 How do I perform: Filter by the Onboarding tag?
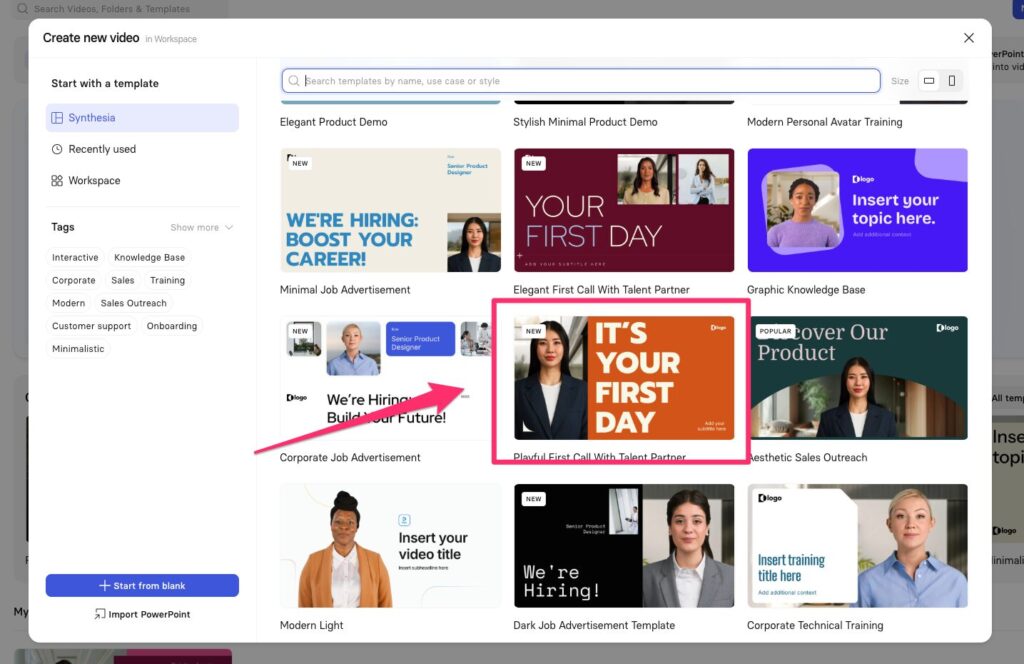[x=172, y=326]
